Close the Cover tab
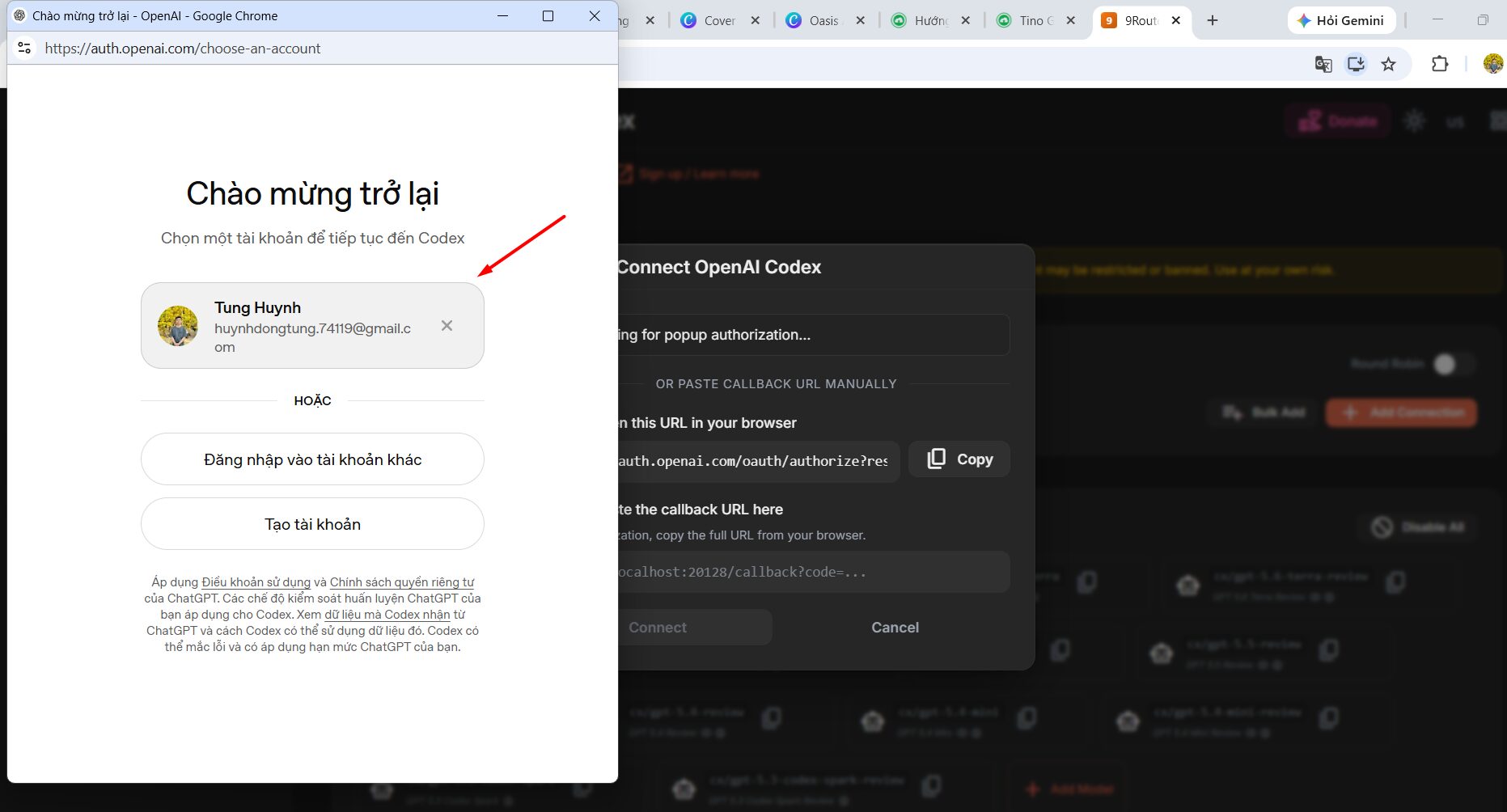This screenshot has height=812, width=1507. [756, 21]
